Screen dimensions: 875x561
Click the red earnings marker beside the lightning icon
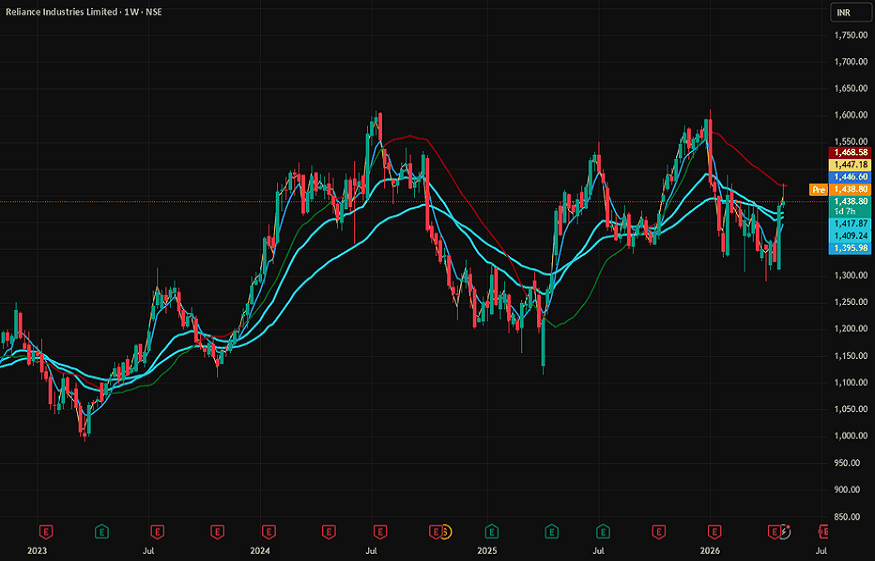pos(773,531)
